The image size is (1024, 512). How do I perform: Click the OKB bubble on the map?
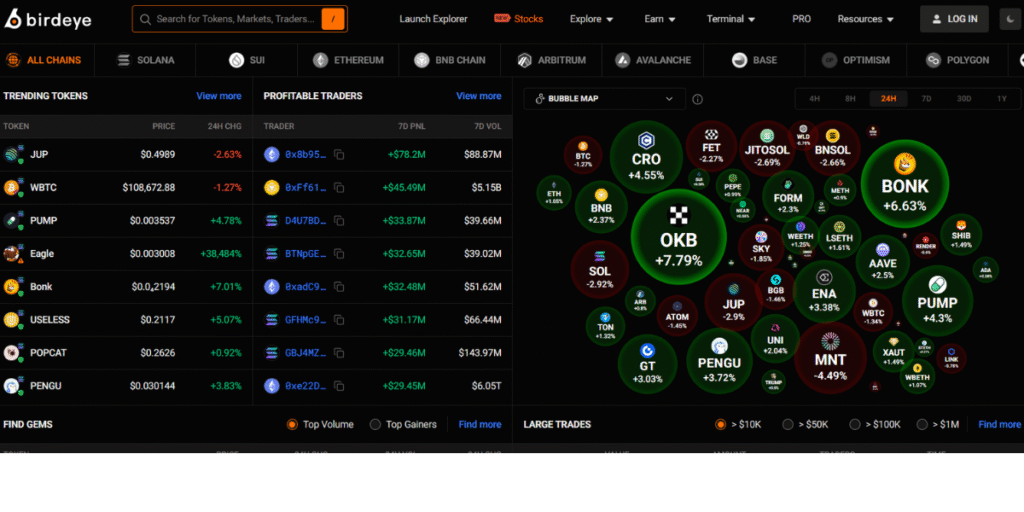pyautogui.click(x=679, y=240)
